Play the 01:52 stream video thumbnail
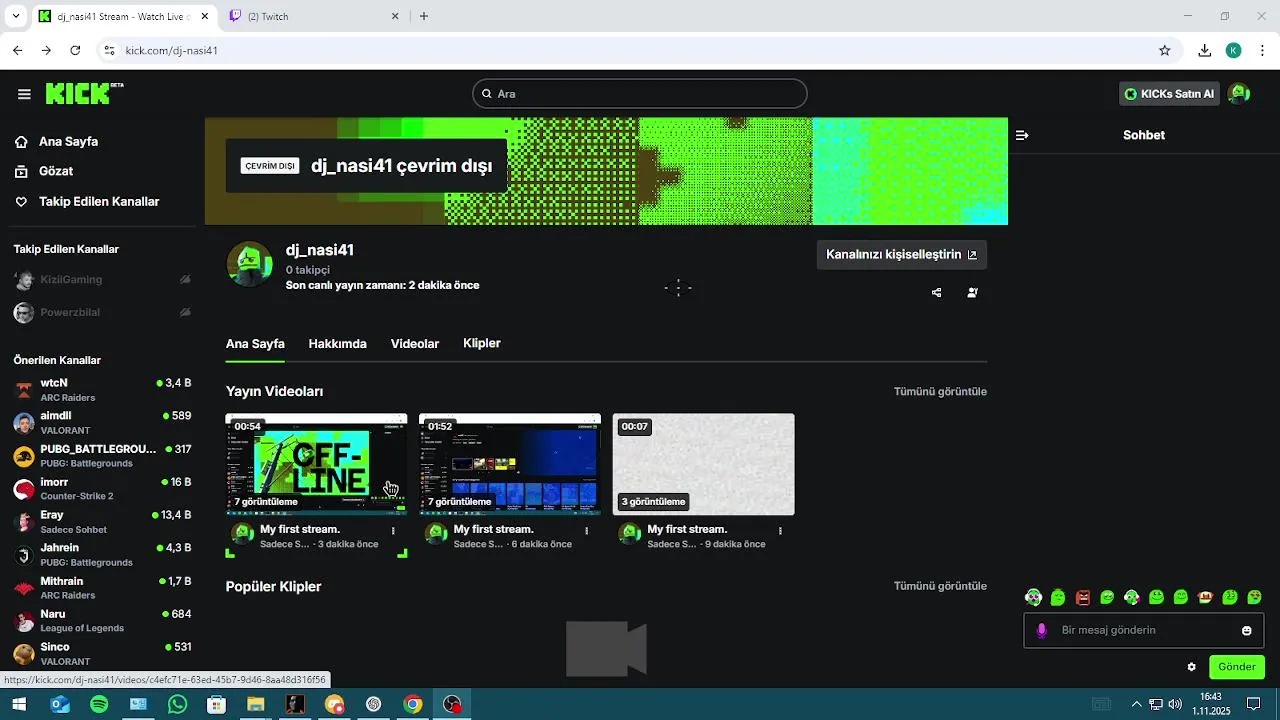Image resolution: width=1280 pixels, height=720 pixels. (x=510, y=464)
